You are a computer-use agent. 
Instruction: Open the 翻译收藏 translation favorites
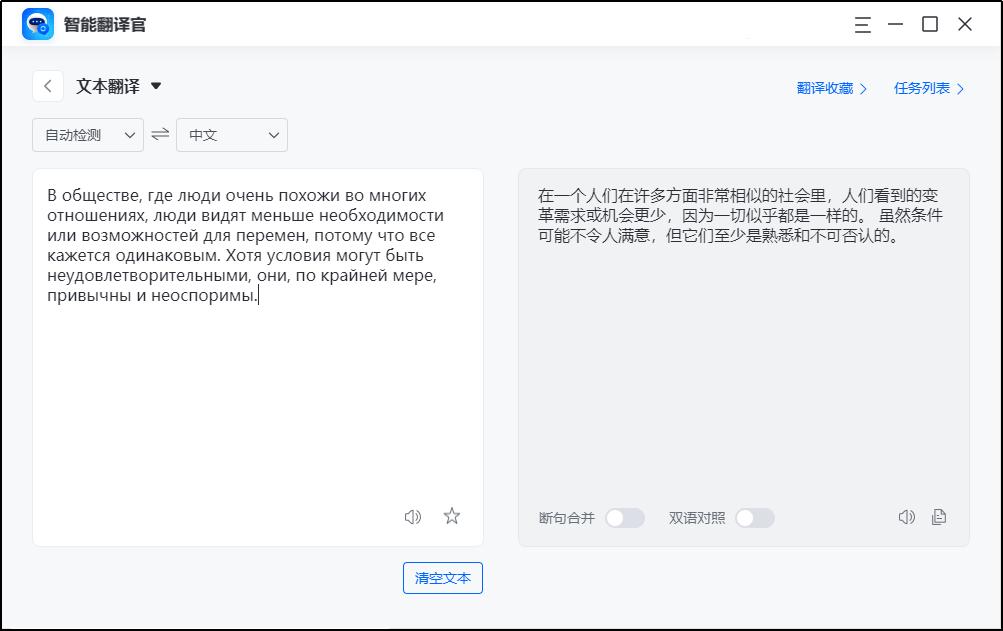828,88
